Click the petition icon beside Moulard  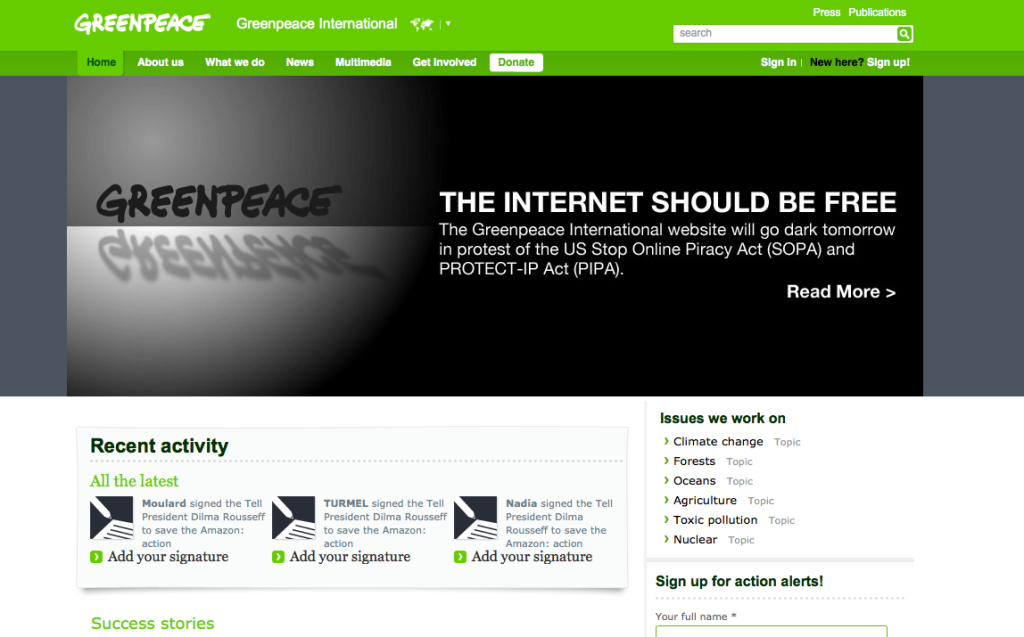click(x=112, y=518)
